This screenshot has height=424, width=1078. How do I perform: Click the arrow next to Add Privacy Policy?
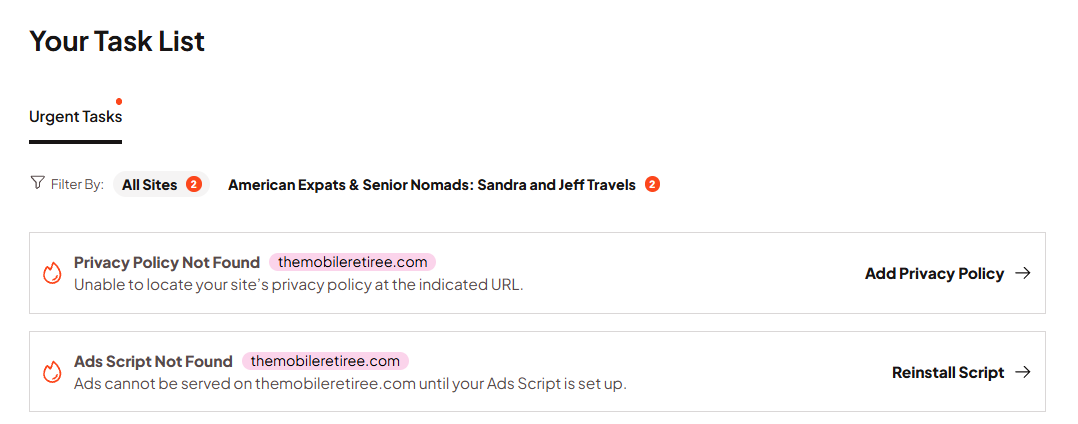[1022, 273]
